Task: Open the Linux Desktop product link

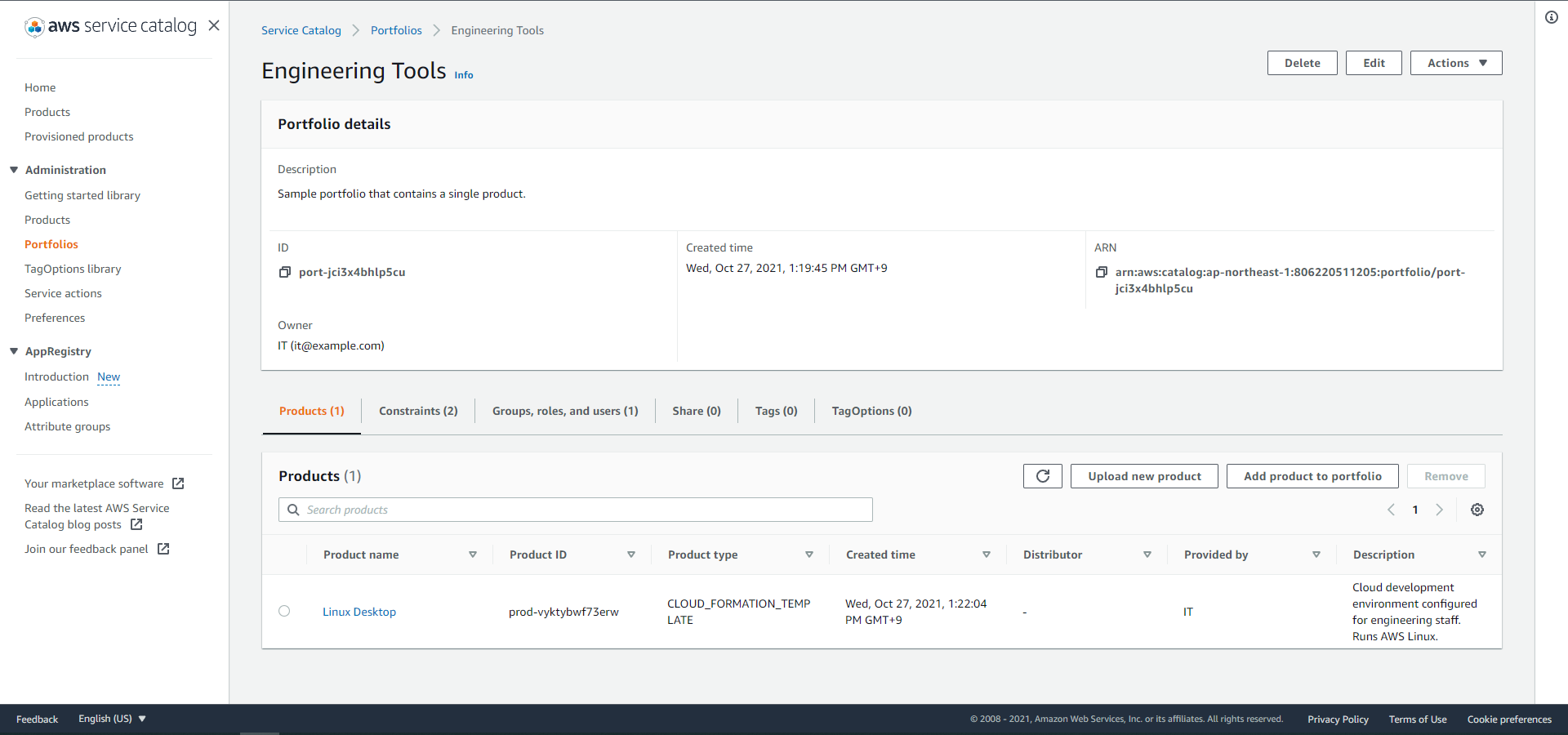Action: (359, 612)
